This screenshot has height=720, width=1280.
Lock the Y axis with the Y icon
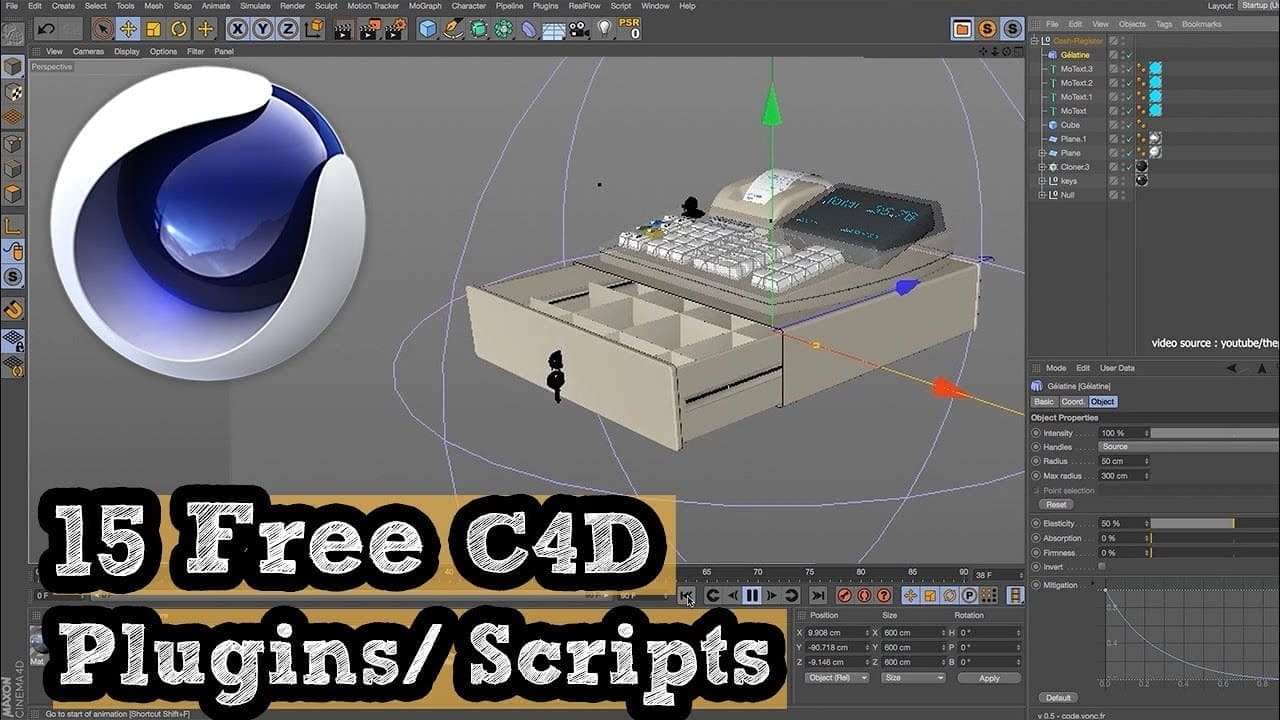(262, 30)
